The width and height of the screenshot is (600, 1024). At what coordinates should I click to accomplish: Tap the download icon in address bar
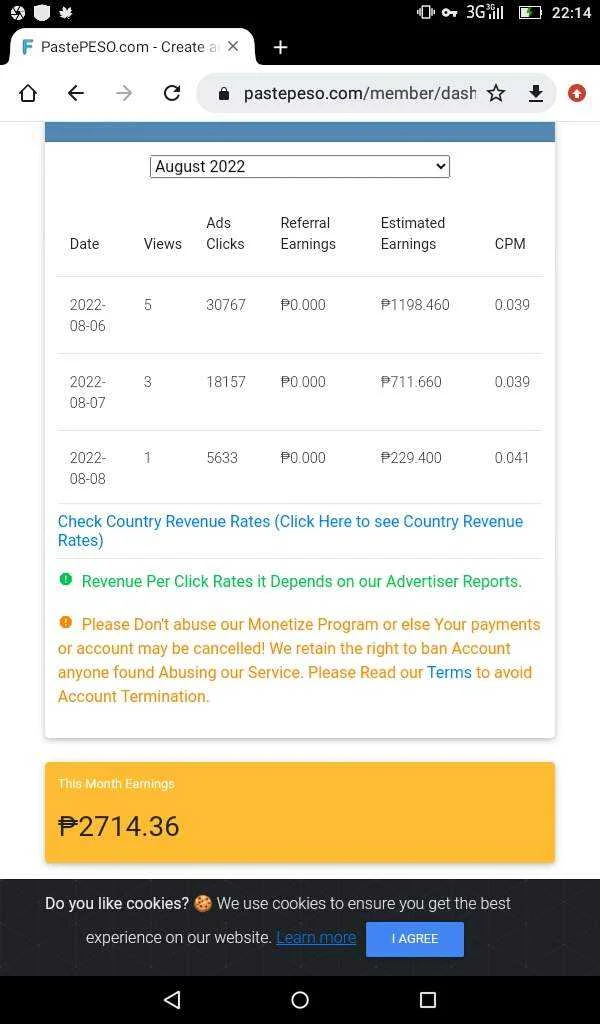[535, 93]
